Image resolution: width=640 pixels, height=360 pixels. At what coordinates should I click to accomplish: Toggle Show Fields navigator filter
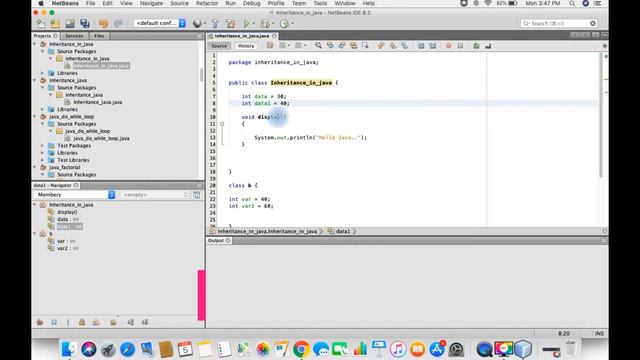(54, 322)
